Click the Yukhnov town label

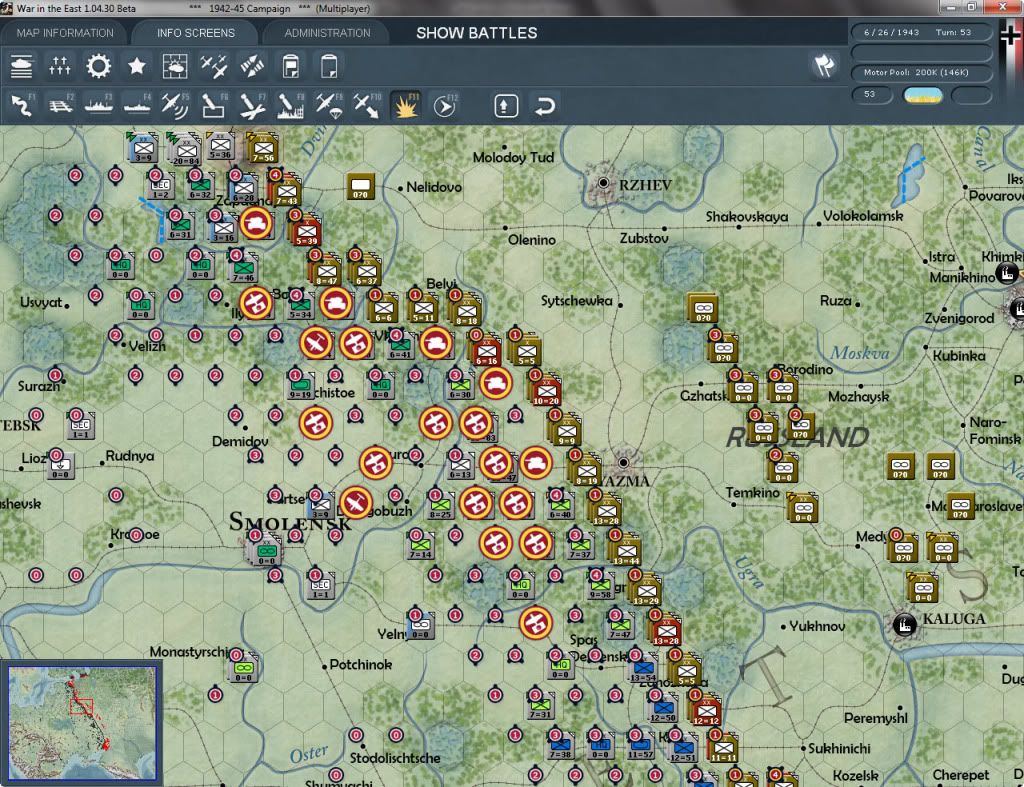[817, 626]
